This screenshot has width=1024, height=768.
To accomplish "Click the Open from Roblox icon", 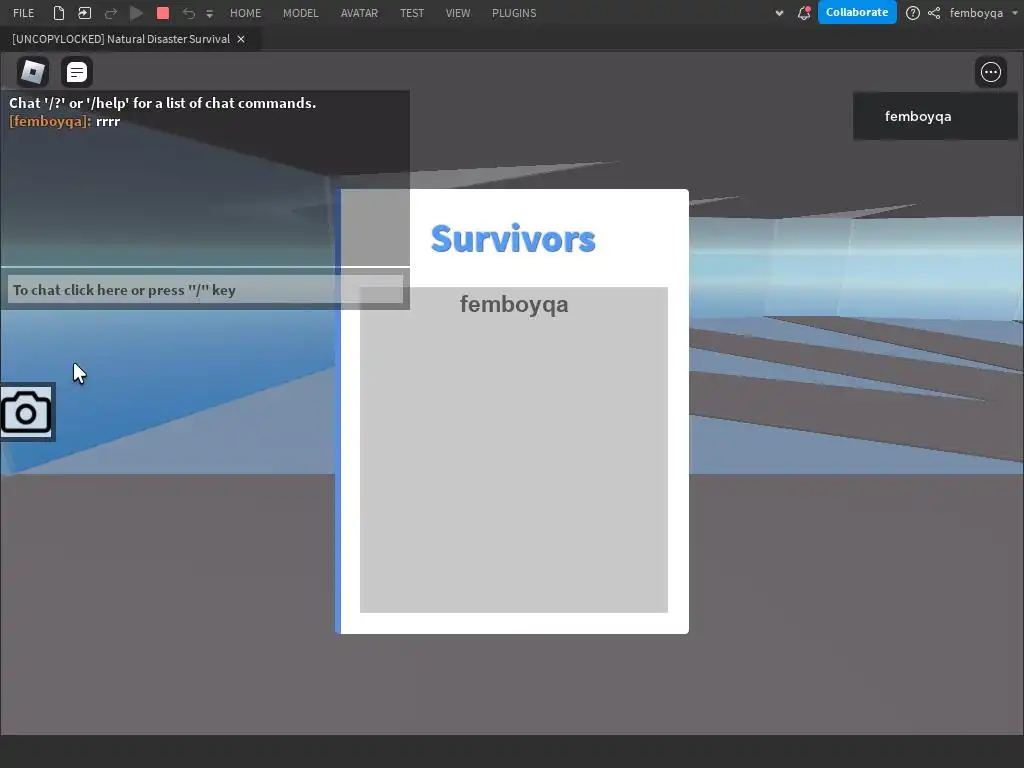I will tap(84, 13).
